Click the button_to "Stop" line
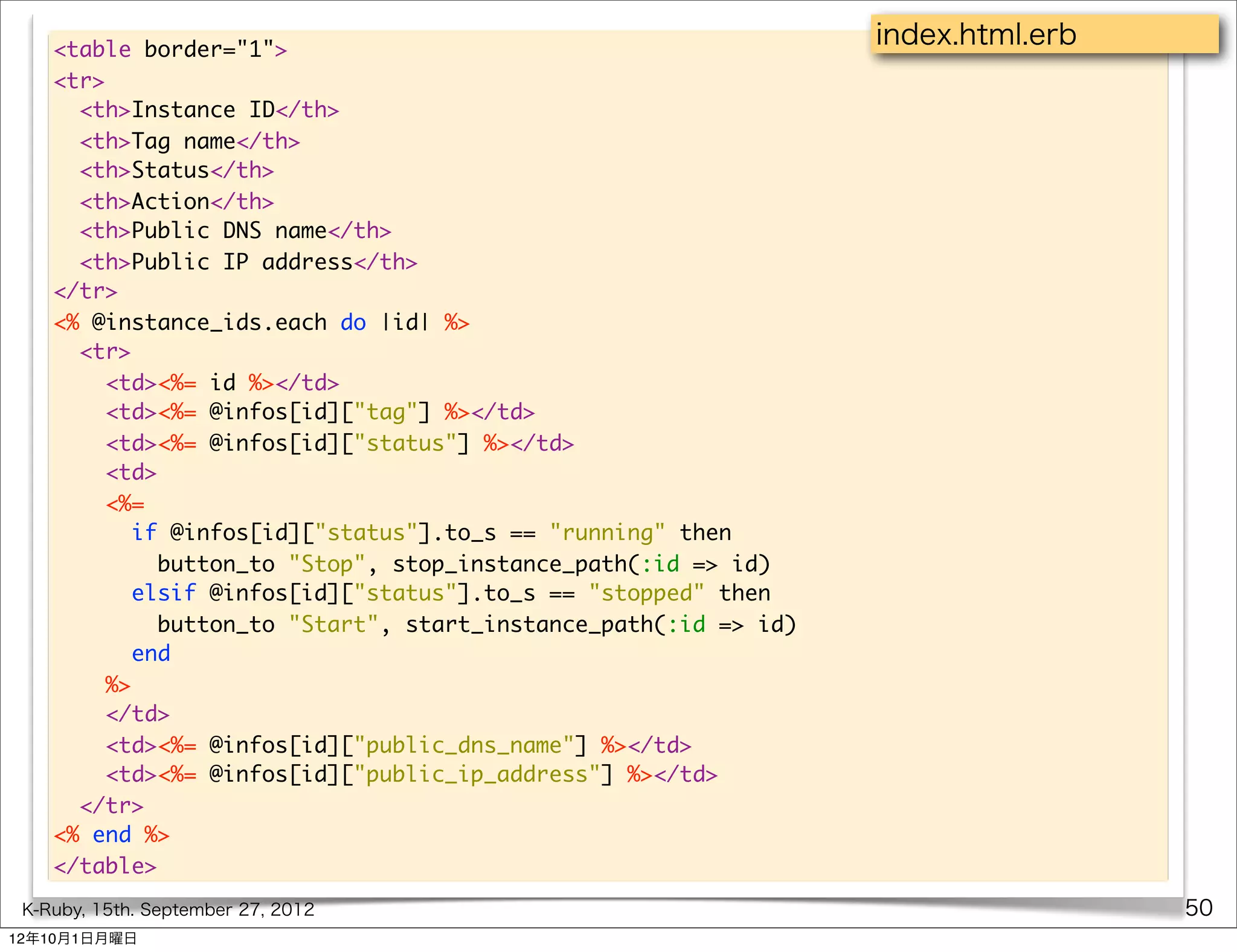The height and width of the screenshot is (952, 1237). pos(464,564)
